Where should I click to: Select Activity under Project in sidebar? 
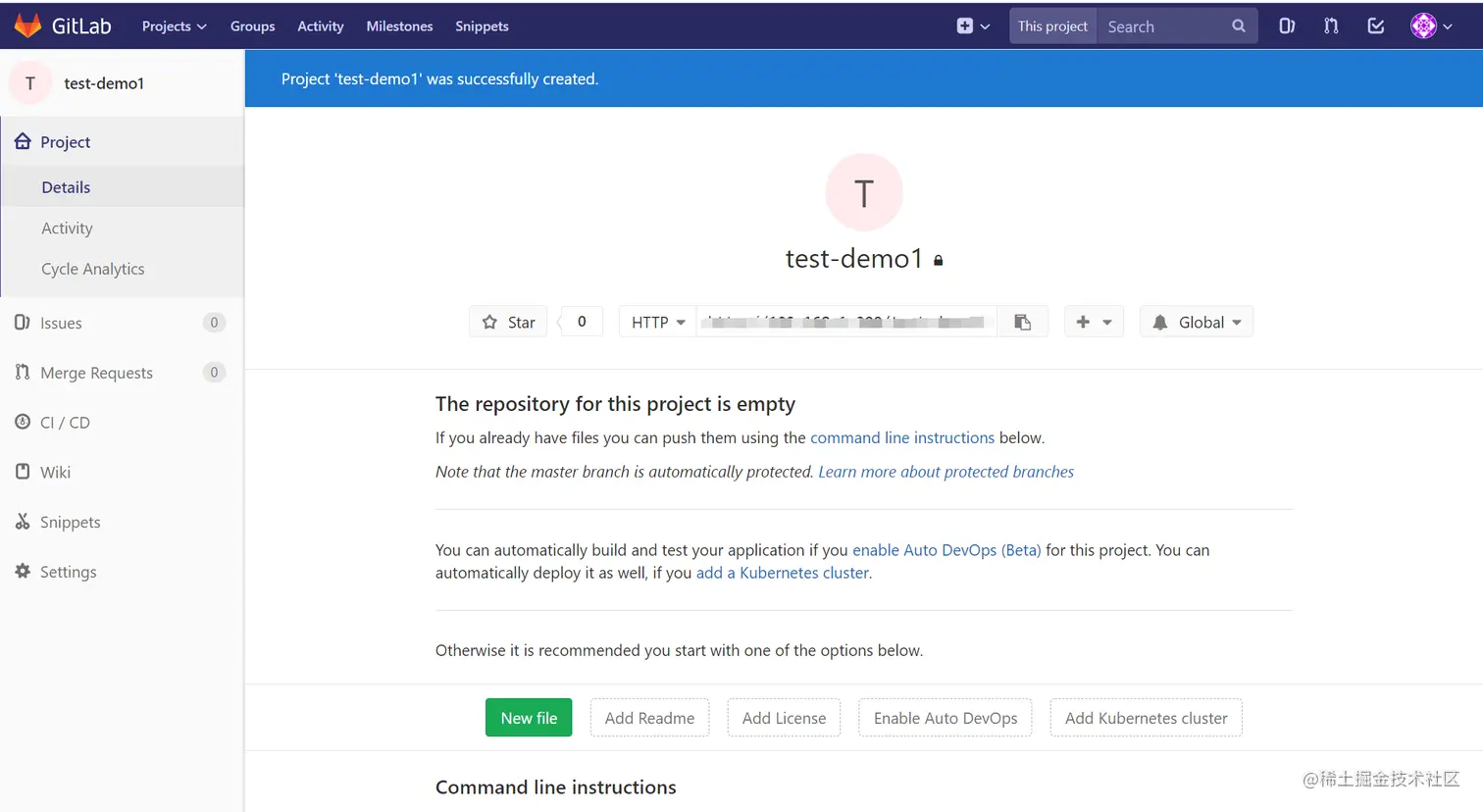(x=123, y=228)
